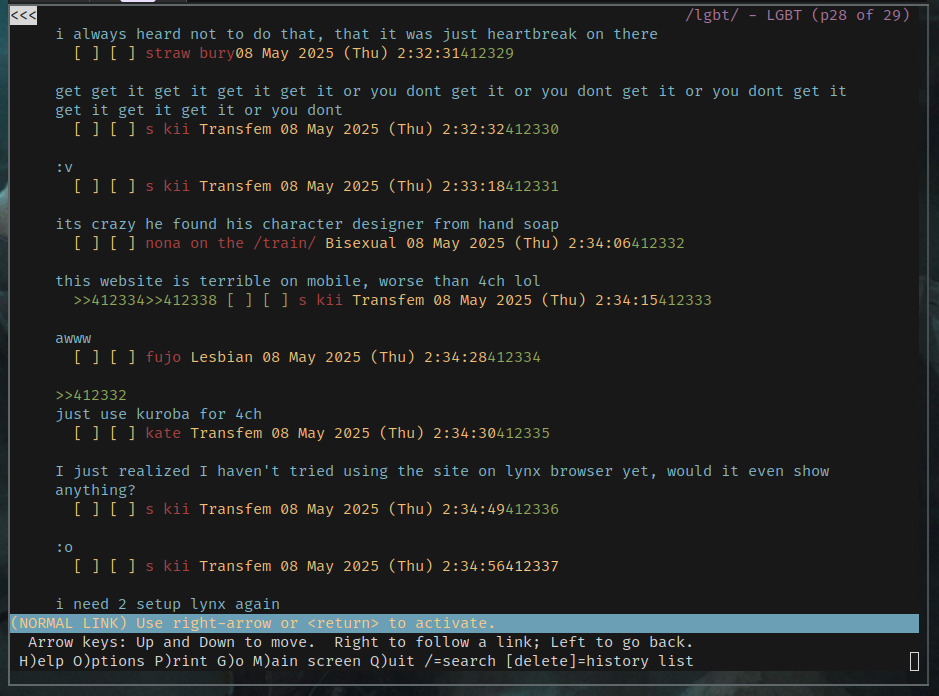Follow post number link 412333
Viewport: 939px width, 696px height.
(684, 300)
